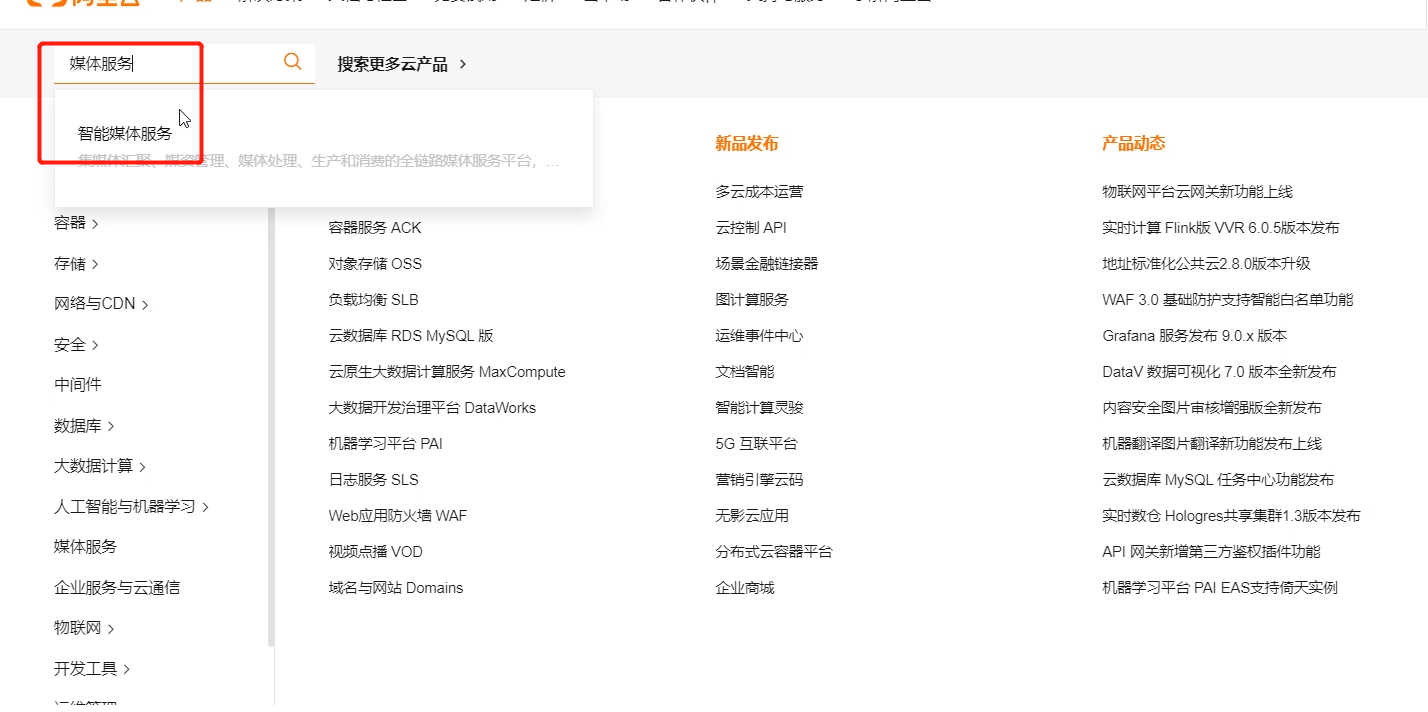Open 内容安全图片审核增强版全新发布
1428x712 pixels.
(x=1212, y=408)
